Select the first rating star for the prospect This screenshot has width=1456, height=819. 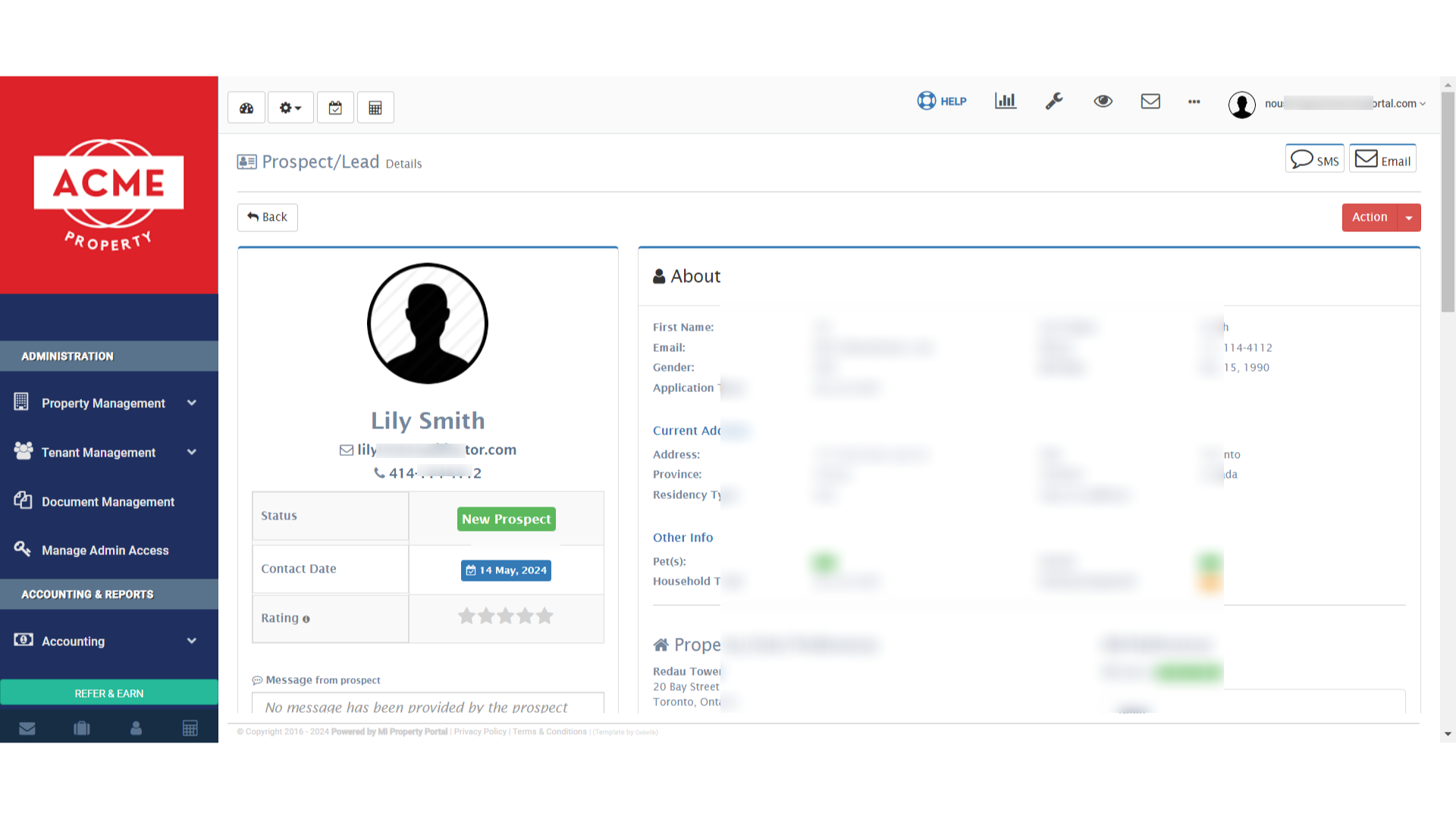pos(466,616)
